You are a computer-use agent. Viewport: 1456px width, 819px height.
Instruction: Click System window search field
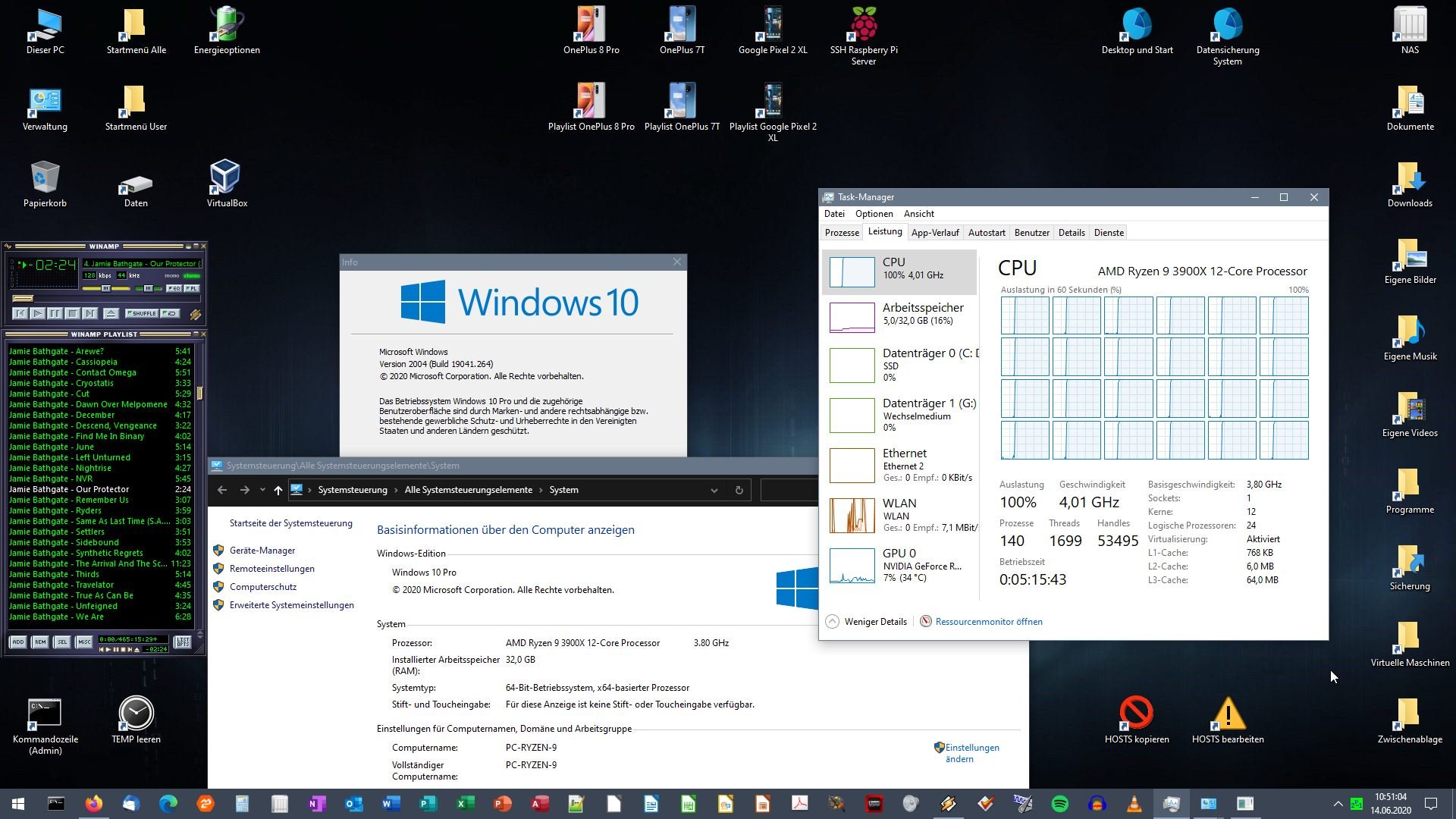[x=789, y=490]
